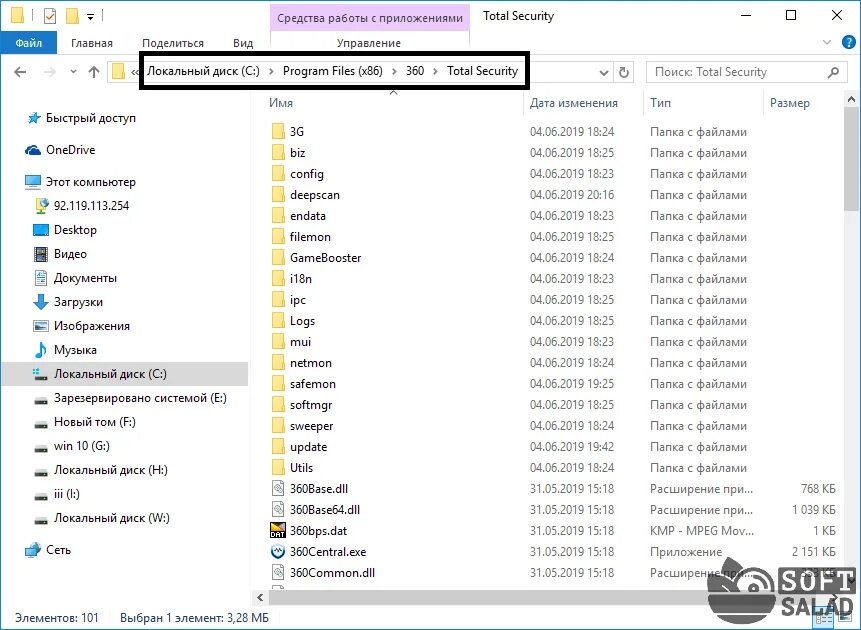This screenshot has height=630, width=861.
Task: Select the safemon folder
Action: (x=312, y=384)
